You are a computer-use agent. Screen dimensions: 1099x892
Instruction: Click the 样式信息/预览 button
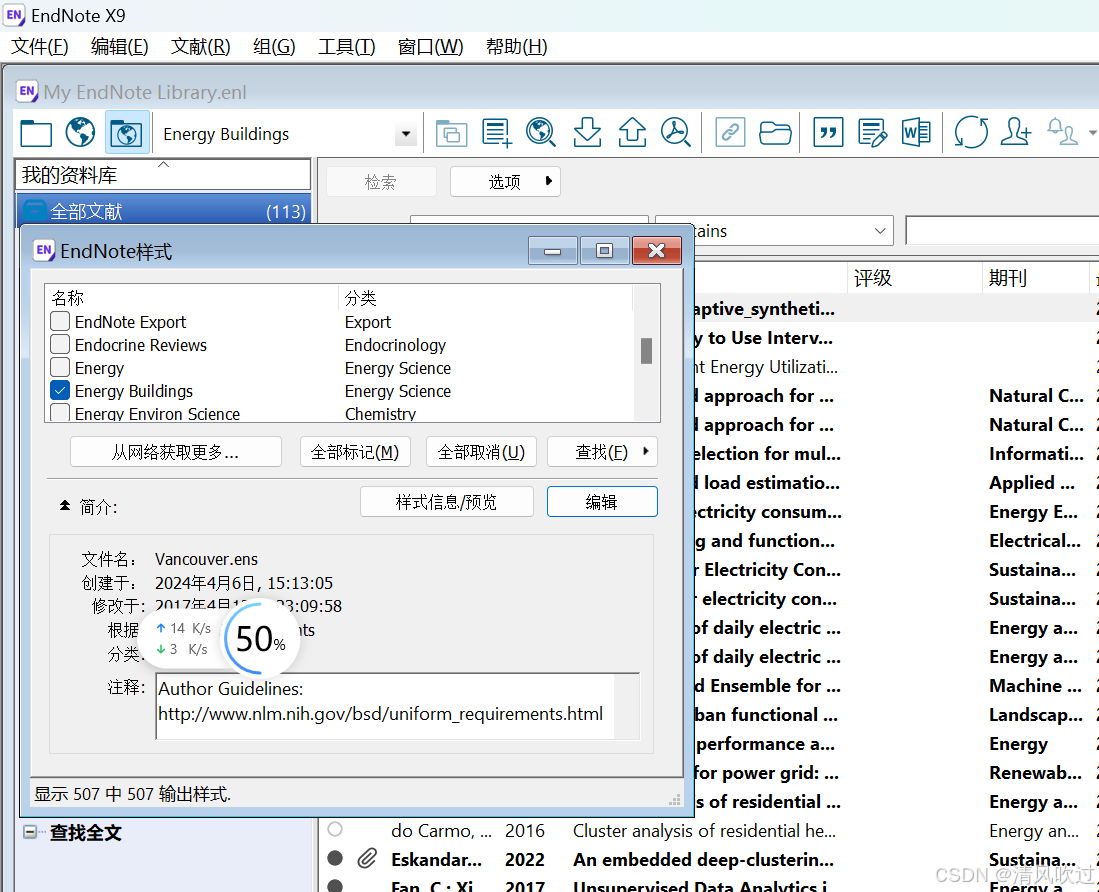(446, 502)
